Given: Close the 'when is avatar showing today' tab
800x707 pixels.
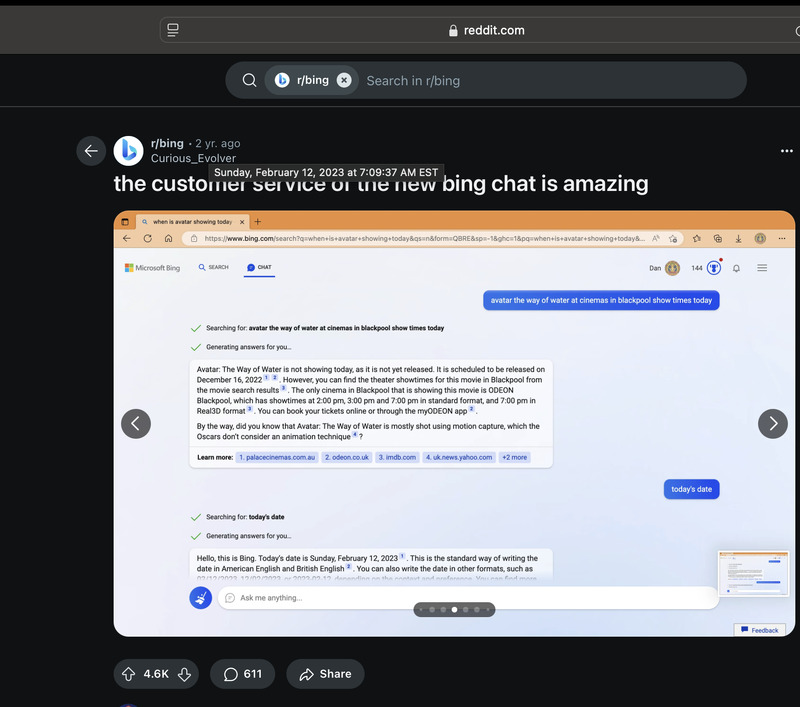Looking at the screenshot, I should pos(242,222).
